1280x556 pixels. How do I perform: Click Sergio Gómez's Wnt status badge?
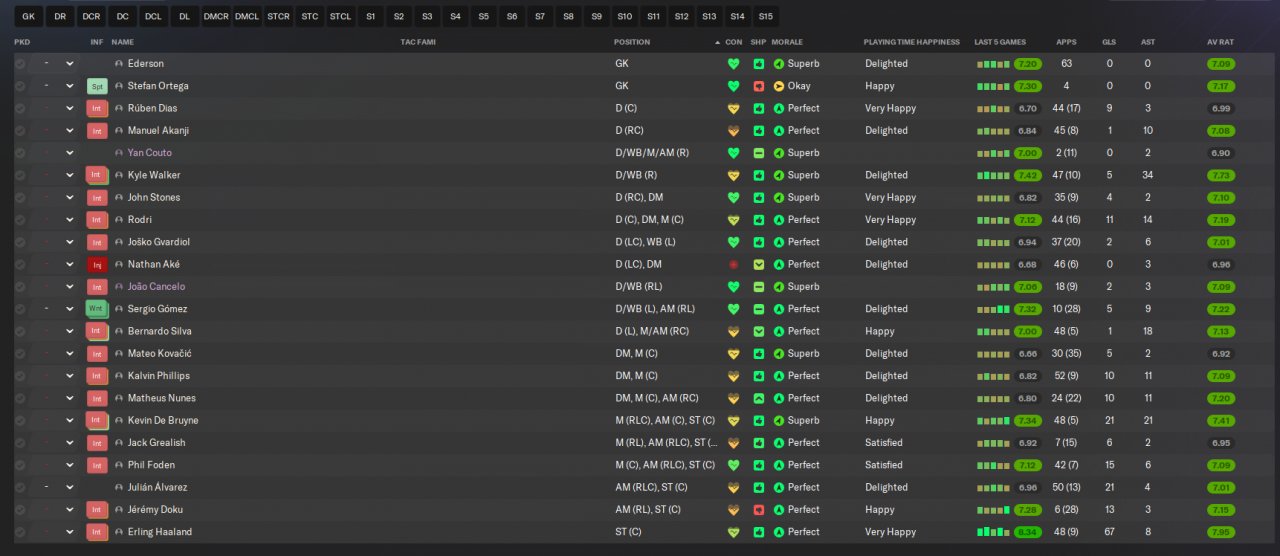click(97, 309)
